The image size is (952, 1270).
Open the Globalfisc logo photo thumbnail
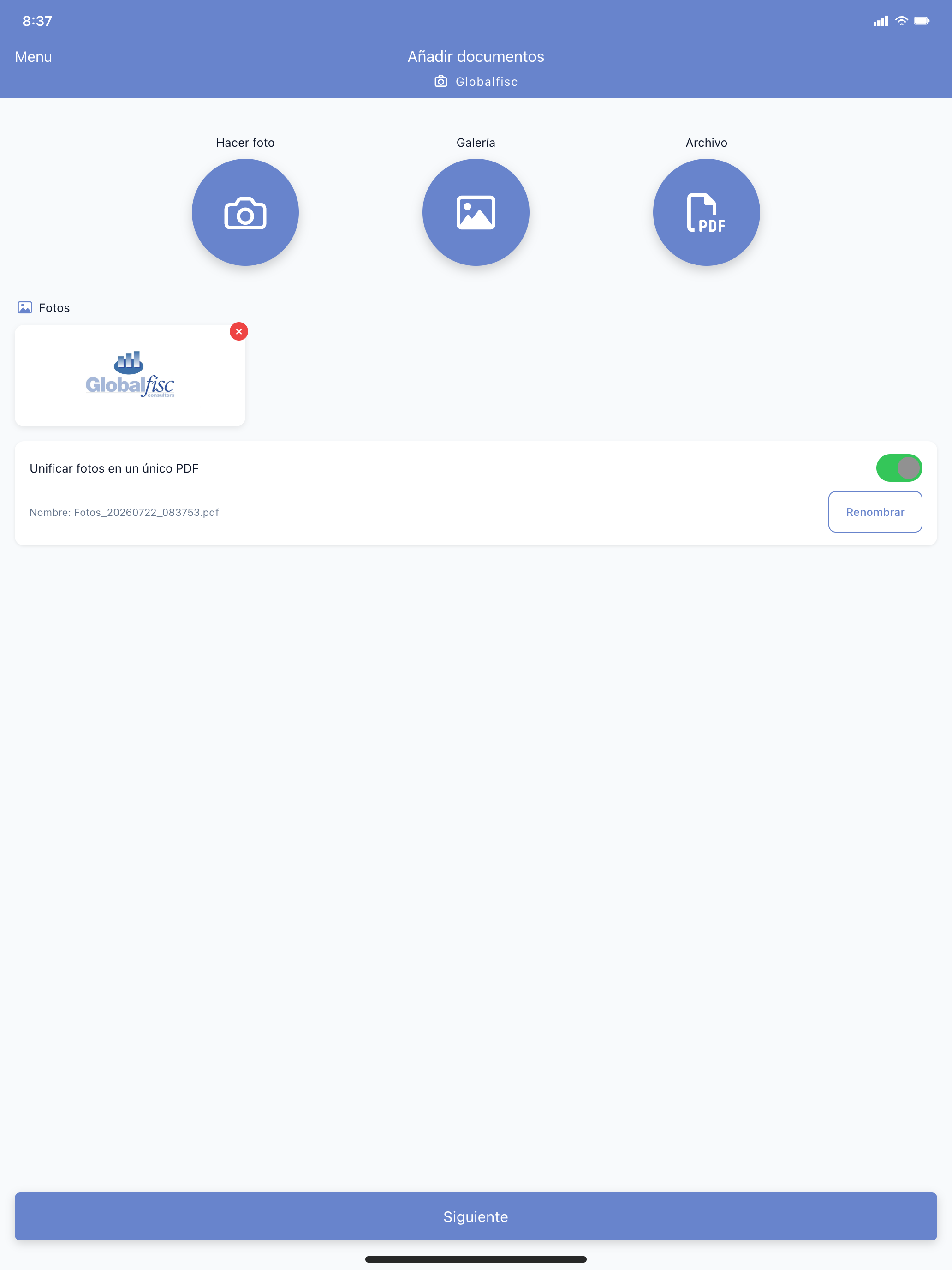(x=130, y=376)
